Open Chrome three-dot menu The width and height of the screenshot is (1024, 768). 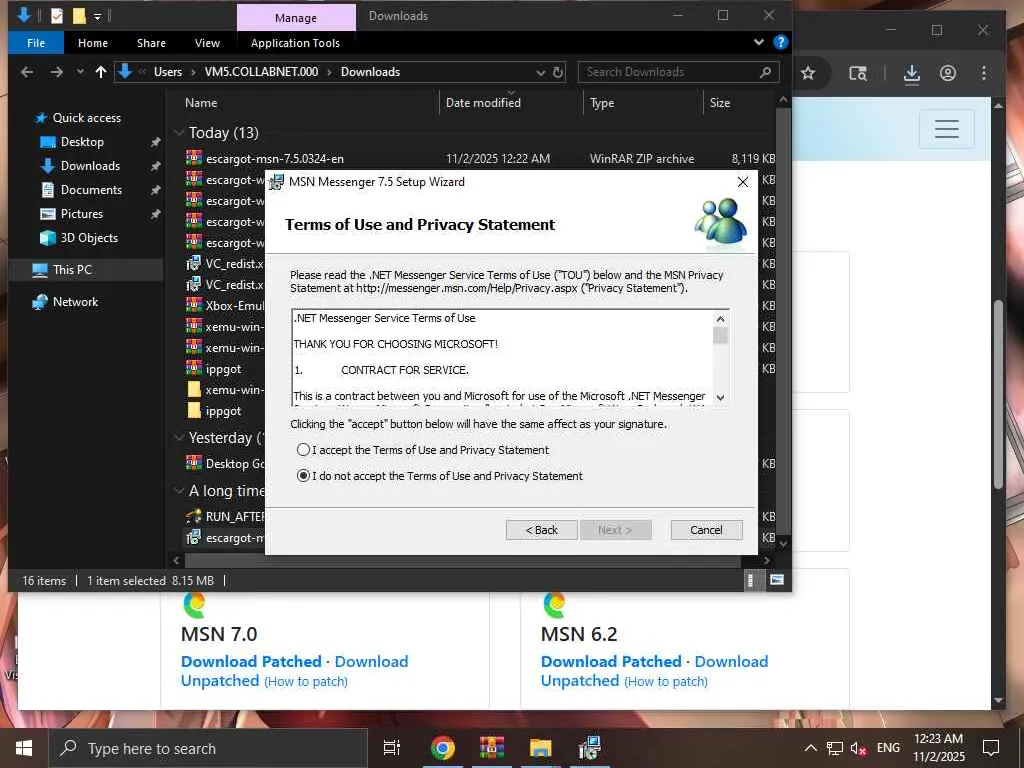984,73
